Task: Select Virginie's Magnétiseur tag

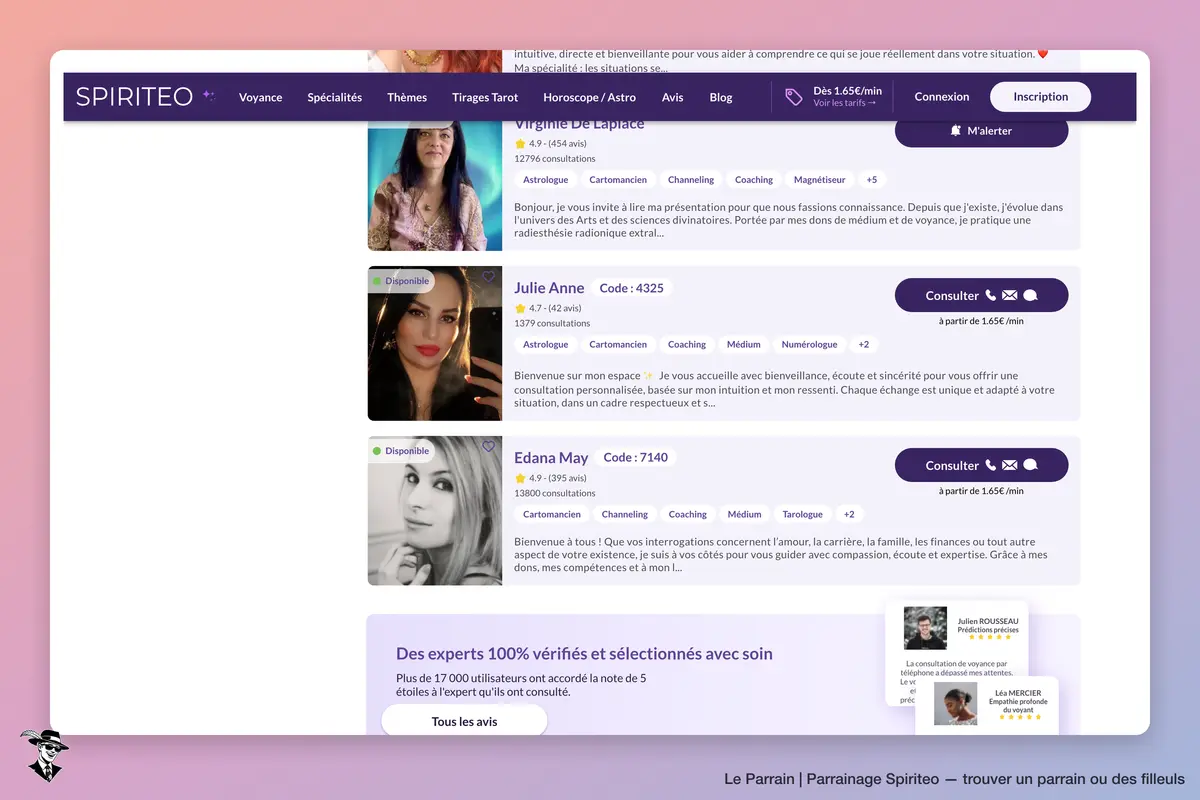Action: 819,180
